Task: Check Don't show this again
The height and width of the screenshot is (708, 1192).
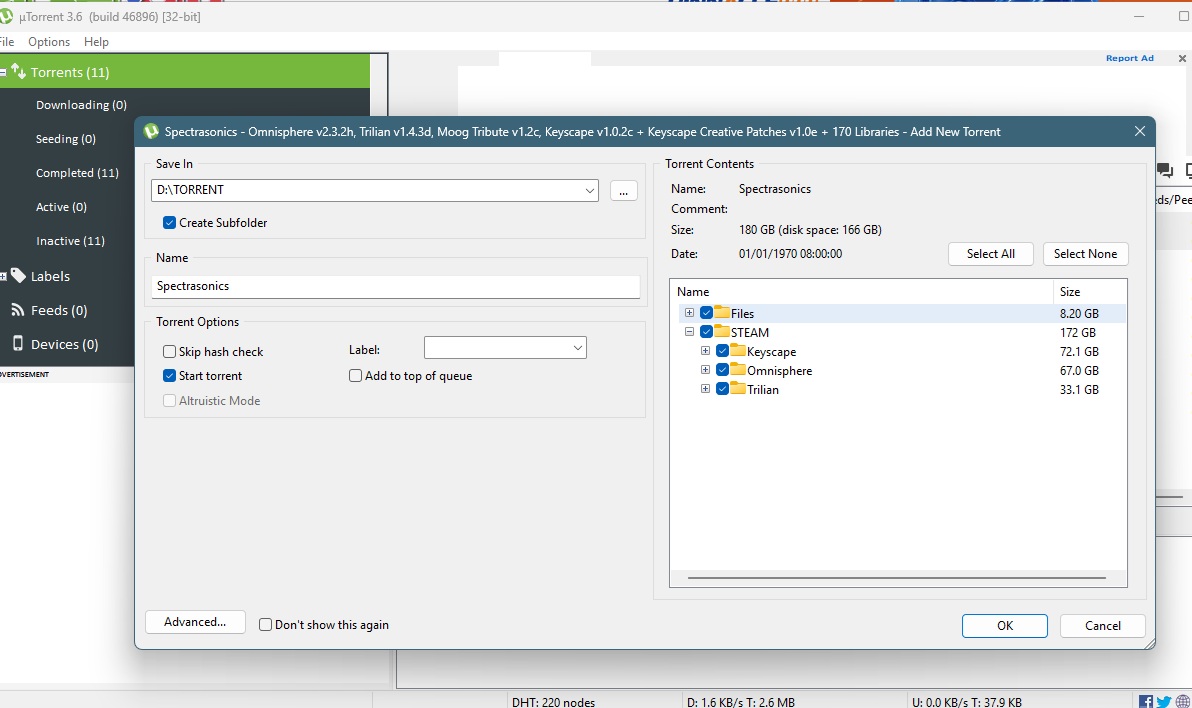Action: [265, 624]
